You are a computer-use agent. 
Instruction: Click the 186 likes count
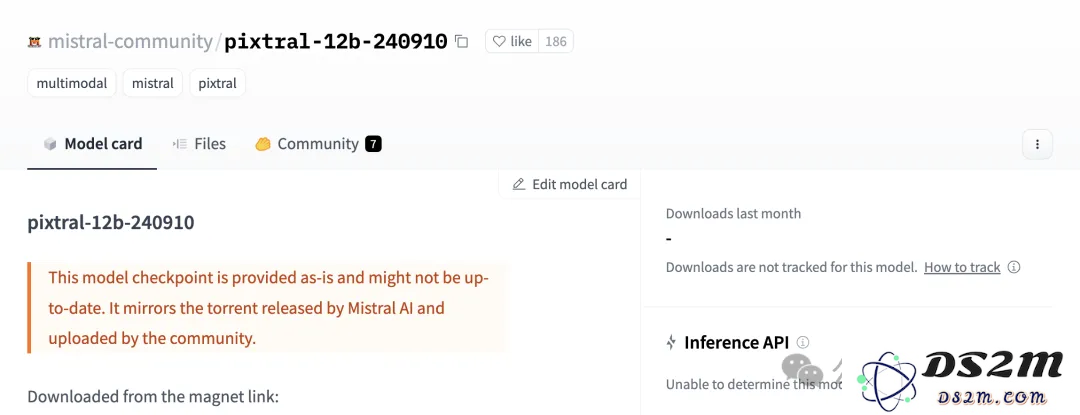[556, 41]
